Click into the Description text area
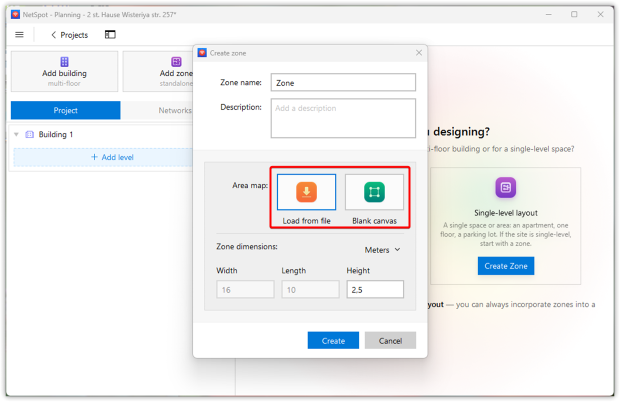620x402 pixels. tap(343, 118)
